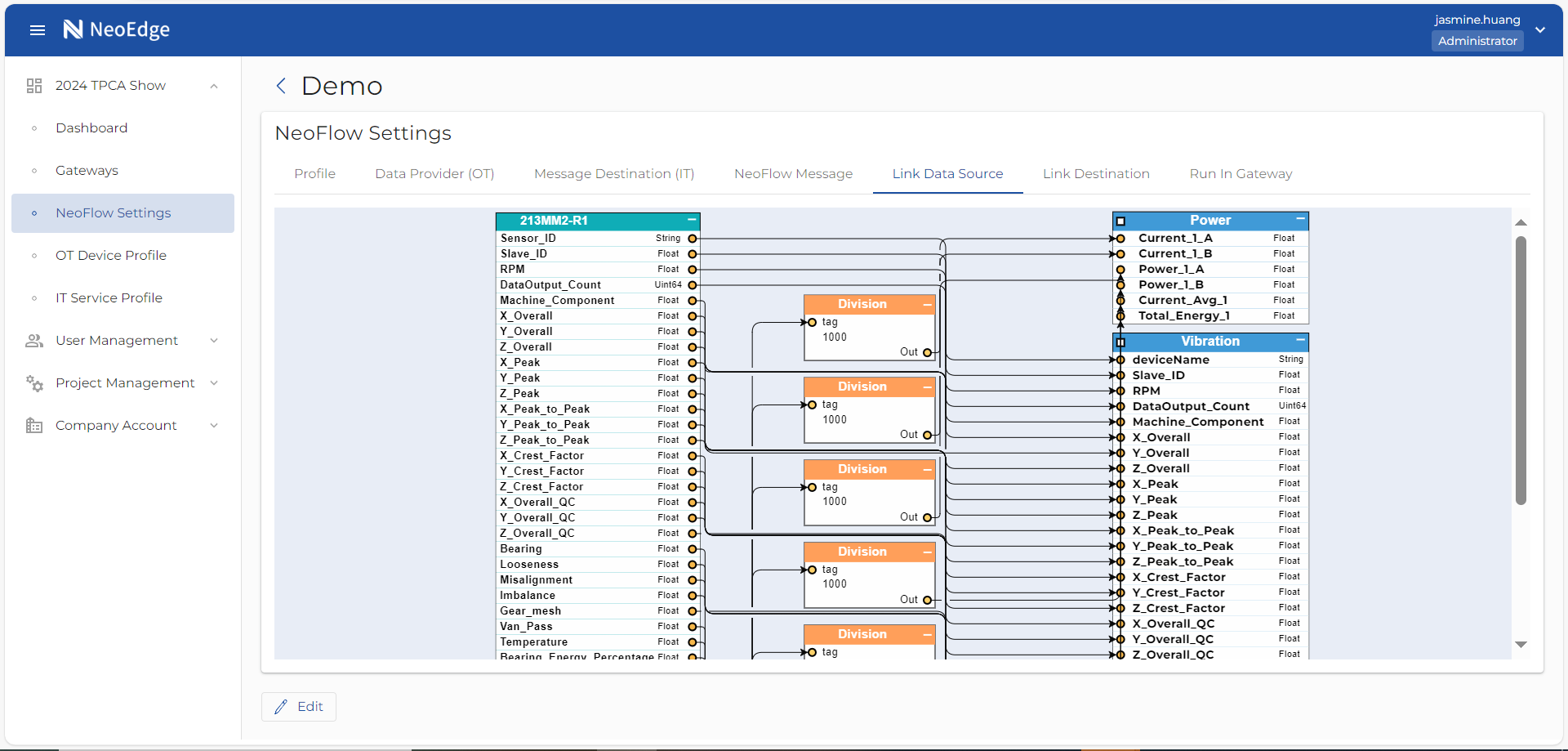Click the Machine_Component input port on Vibration
Viewport: 1568px width, 751px height.
point(1120,422)
